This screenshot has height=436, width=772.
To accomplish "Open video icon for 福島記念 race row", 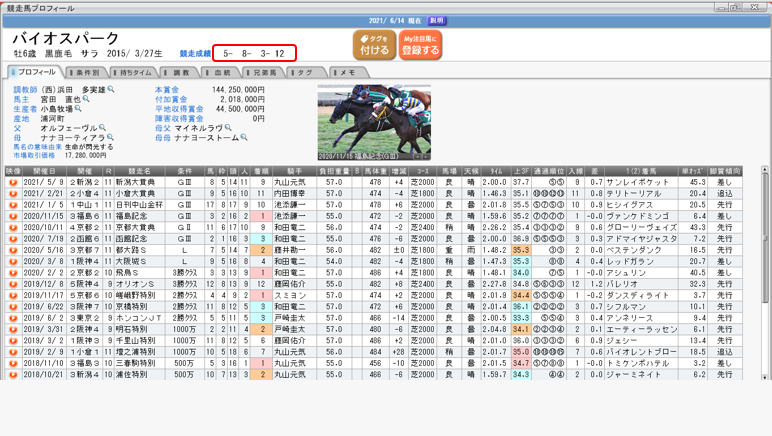I will tap(12, 215).
